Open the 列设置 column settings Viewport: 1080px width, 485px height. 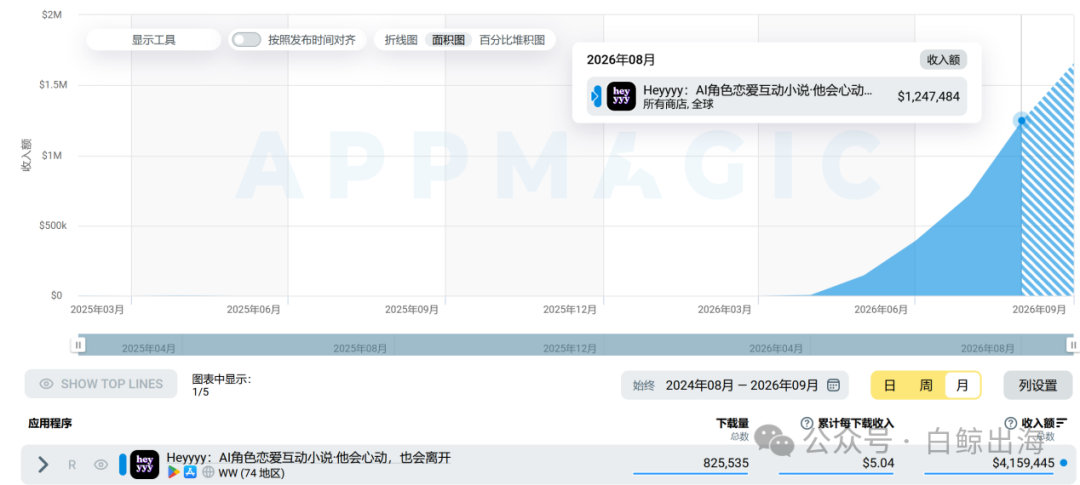coord(1037,385)
